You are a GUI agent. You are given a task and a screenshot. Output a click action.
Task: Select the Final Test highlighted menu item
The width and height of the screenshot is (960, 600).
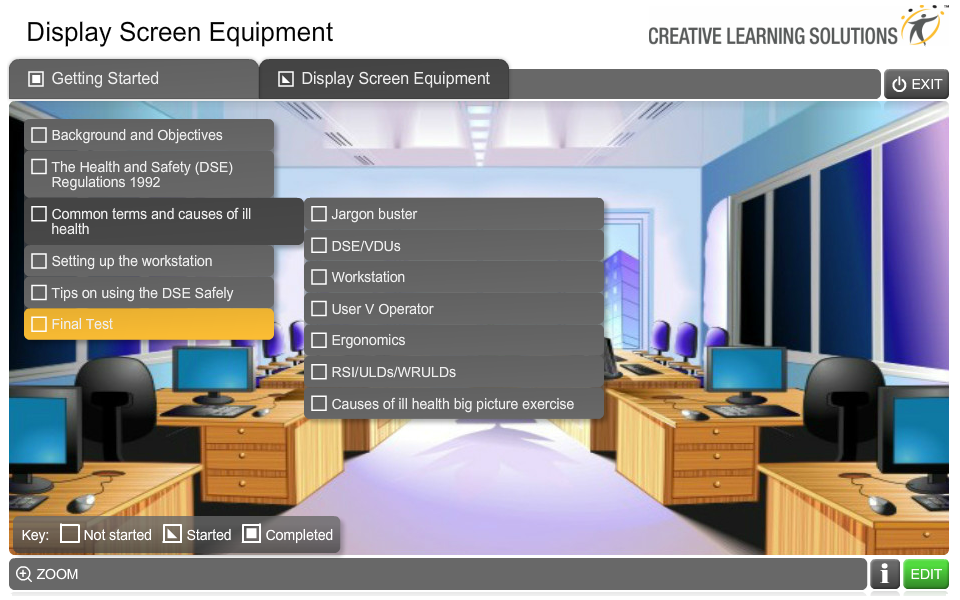click(148, 323)
